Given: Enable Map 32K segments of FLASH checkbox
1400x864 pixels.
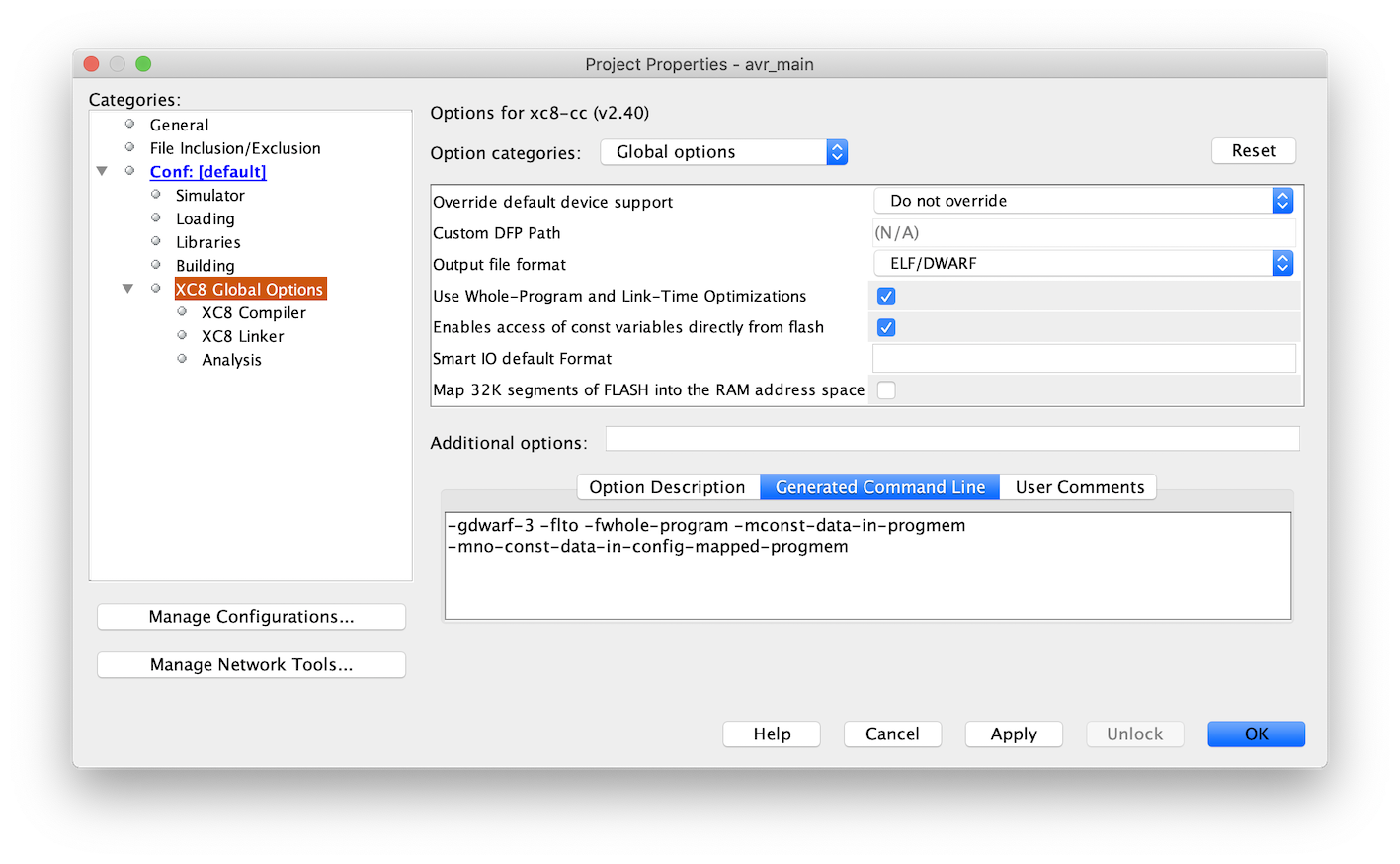Looking at the screenshot, I should click(x=886, y=390).
